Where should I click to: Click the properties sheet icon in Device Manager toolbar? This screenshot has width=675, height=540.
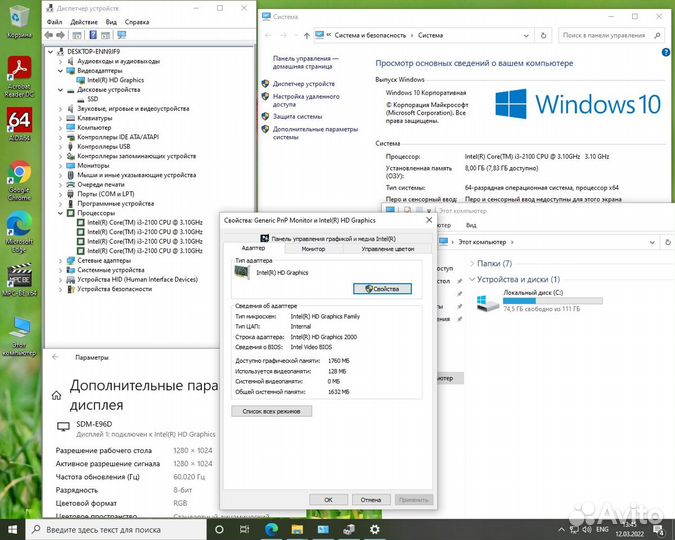77,35
